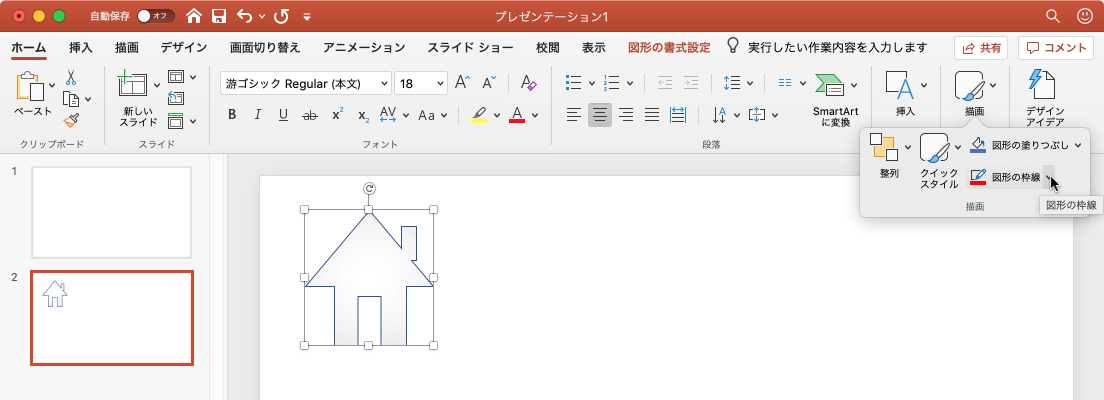Image resolution: width=1104 pixels, height=400 pixels.
Task: Open the スライド ショー tab
Action: click(x=470, y=48)
